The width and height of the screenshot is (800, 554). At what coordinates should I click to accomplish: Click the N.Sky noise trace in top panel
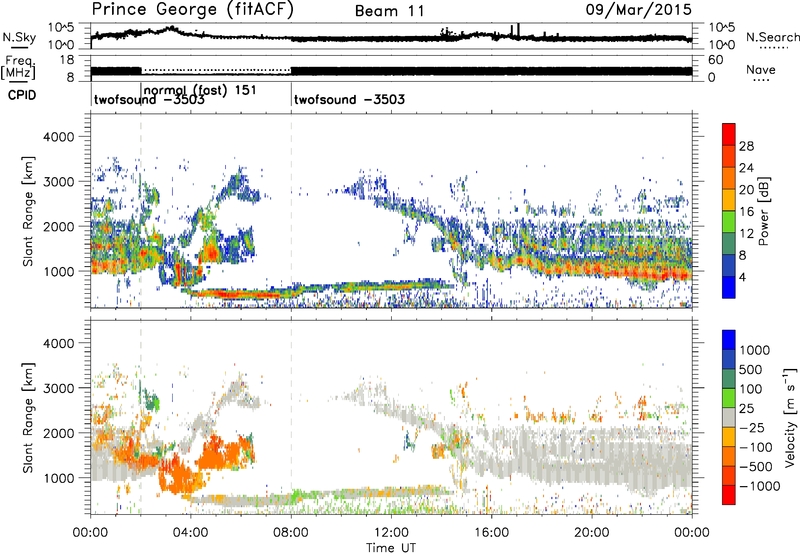coord(392,38)
